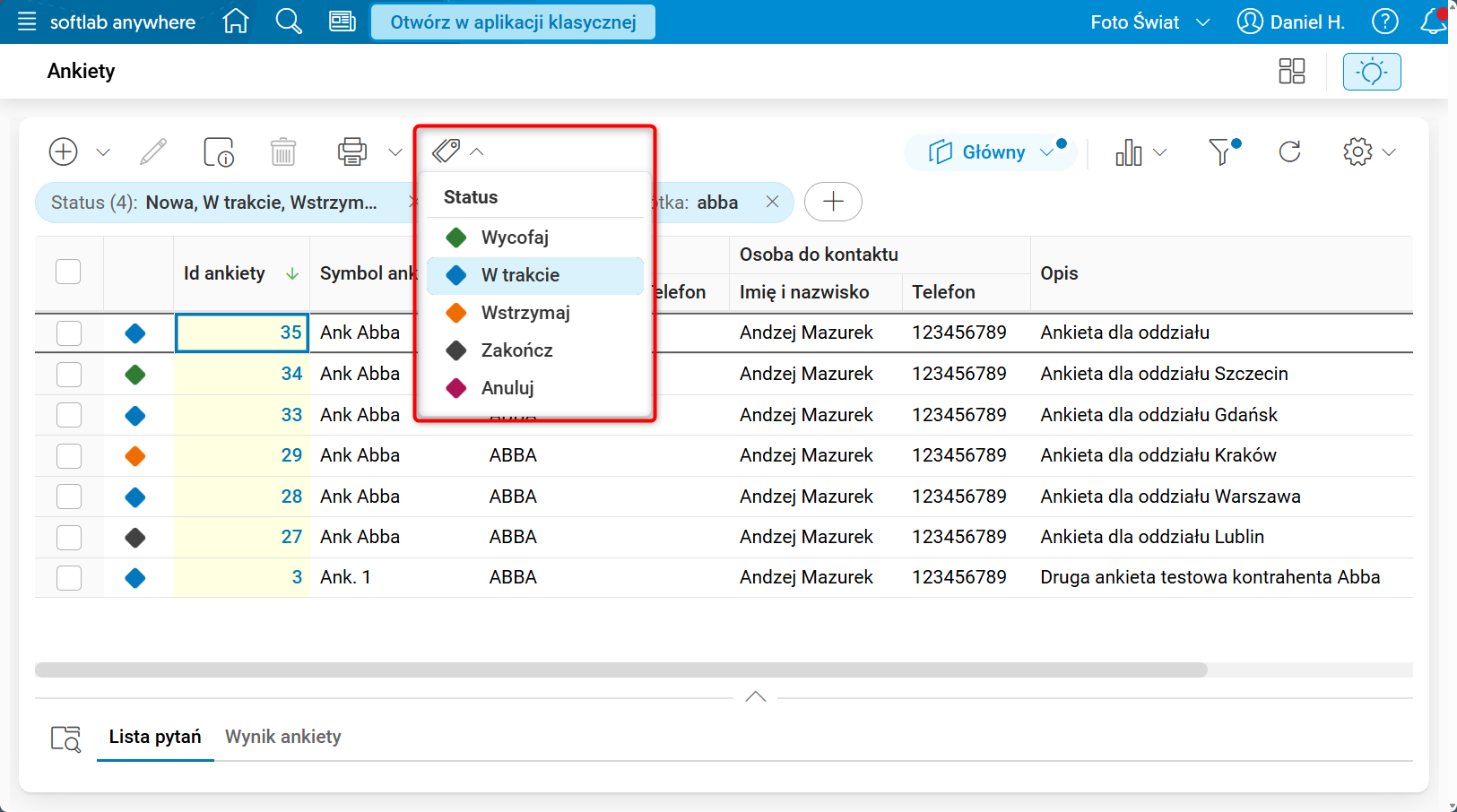The image size is (1457, 812).
Task: Add a new filter with plus button
Action: point(833,202)
